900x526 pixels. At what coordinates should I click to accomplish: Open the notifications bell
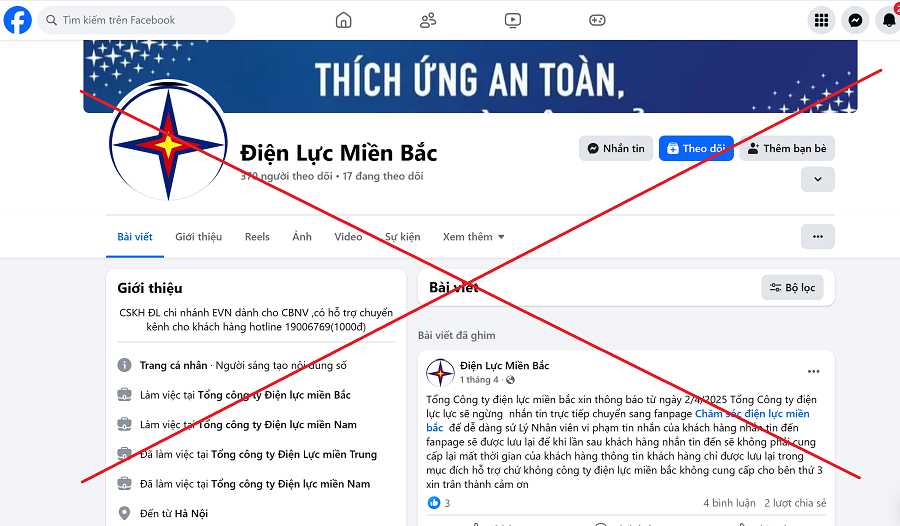(x=889, y=20)
